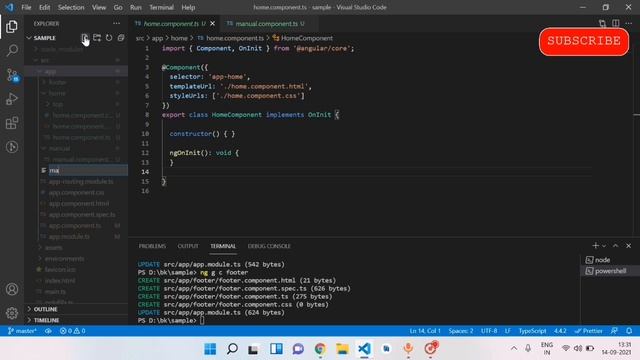Click the feedback icon in status bar
The height and width of the screenshot is (360, 640).
[x=614, y=331]
